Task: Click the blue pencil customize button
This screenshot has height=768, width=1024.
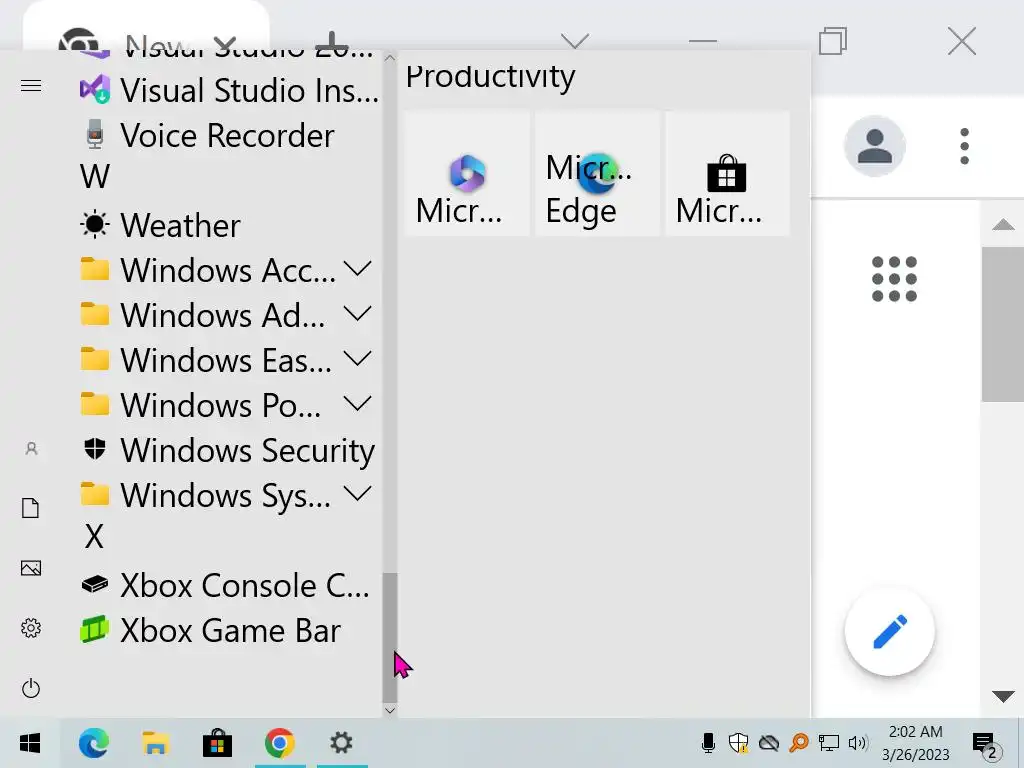Action: [x=889, y=631]
